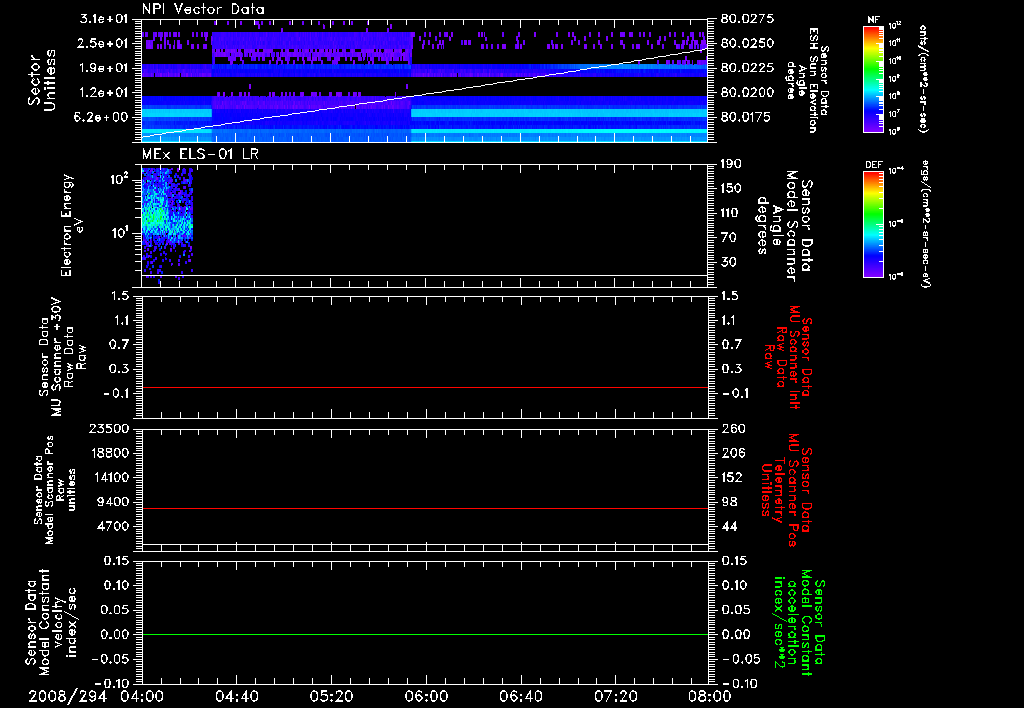
Task: Click the '30' scanner angle tick value
Action: pos(728,263)
